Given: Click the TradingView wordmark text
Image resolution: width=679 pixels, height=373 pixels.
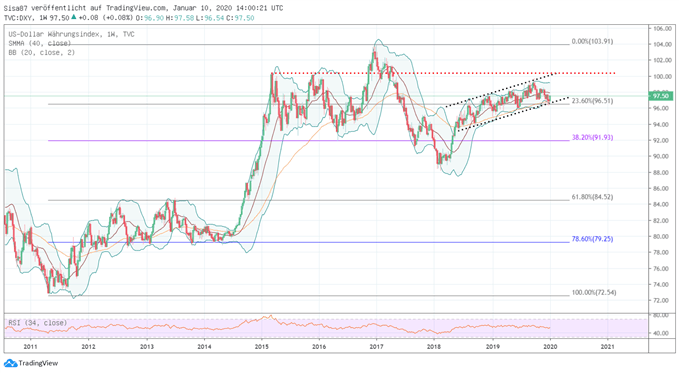Looking at the screenshot, I should (x=38, y=363).
